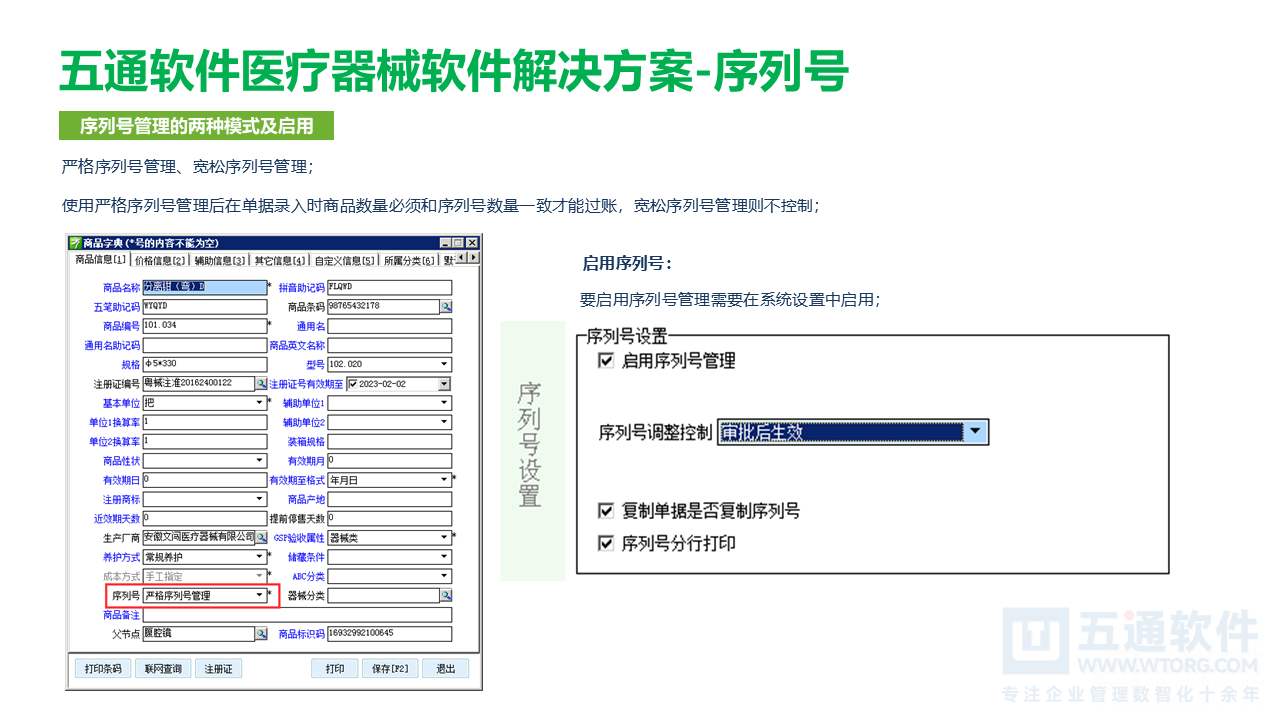Click the 商品字典 title bar application icon

[x=74, y=244]
